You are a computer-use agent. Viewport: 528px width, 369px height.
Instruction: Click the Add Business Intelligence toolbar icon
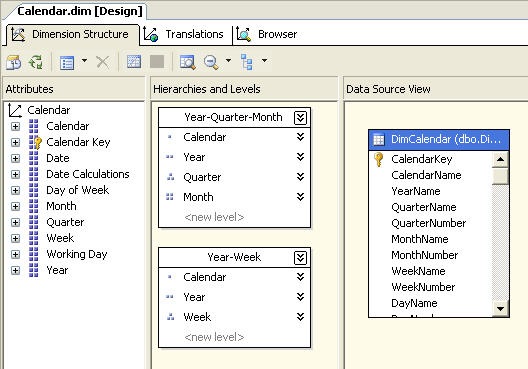pos(13,62)
